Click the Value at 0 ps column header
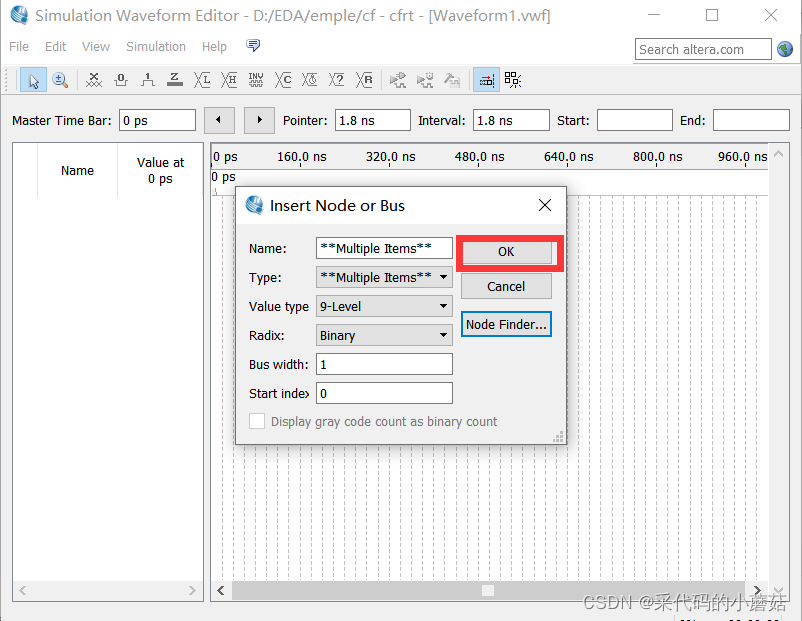Screen dimensions: 802x621 (160, 170)
